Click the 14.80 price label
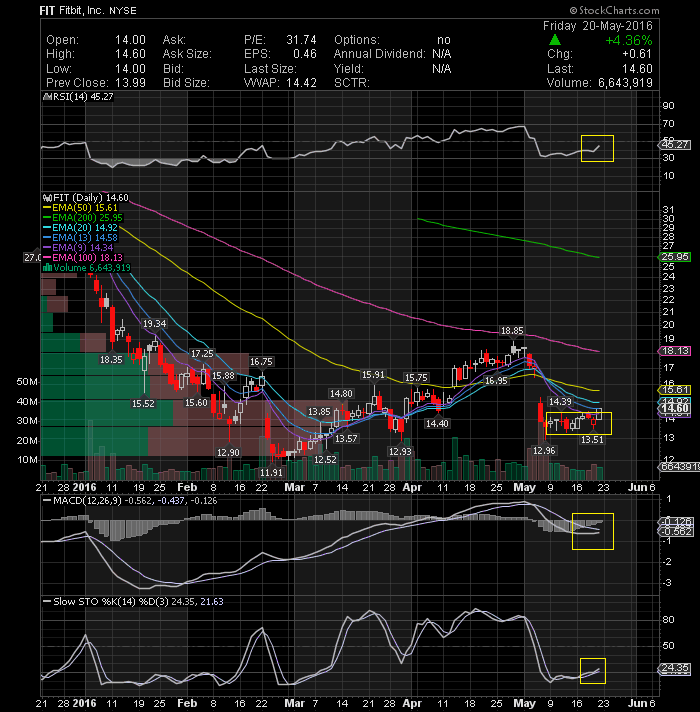The image size is (700, 712). (341, 393)
